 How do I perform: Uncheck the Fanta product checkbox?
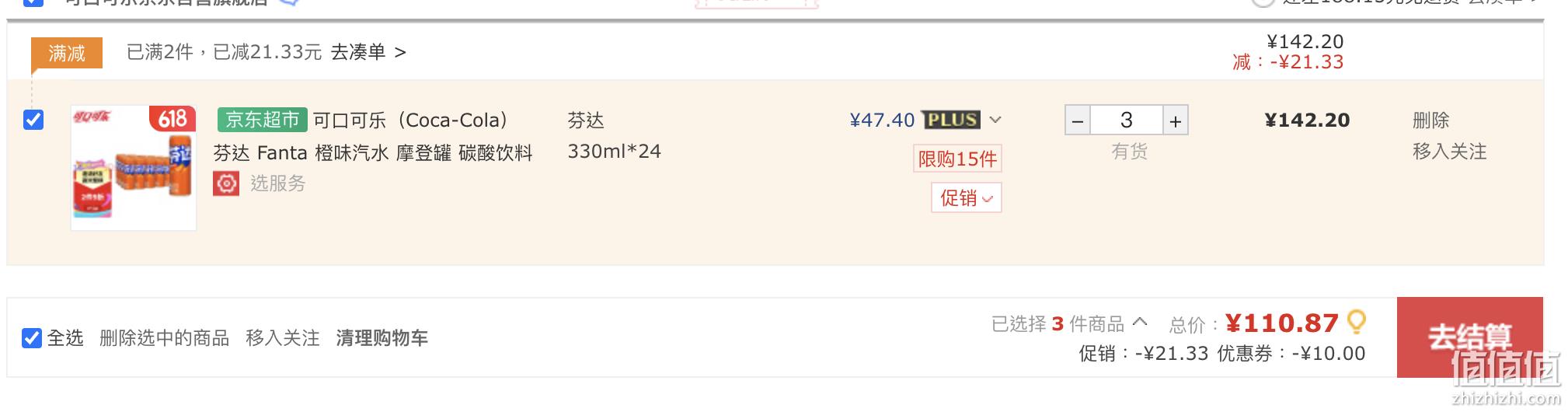(33, 120)
